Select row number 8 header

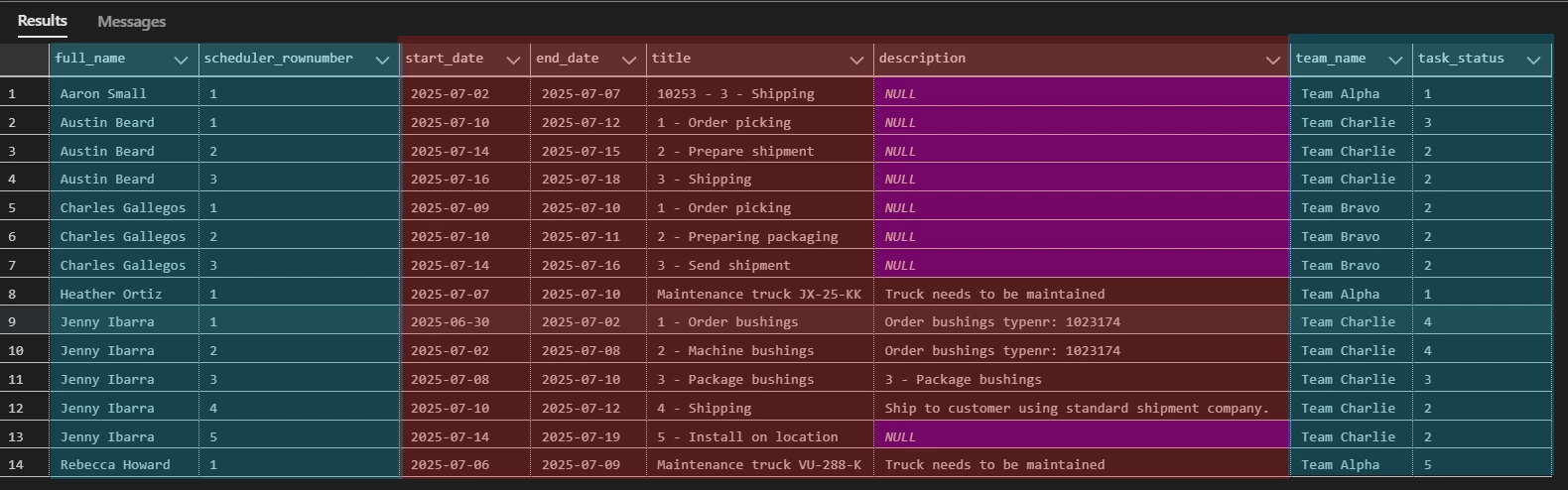click(25, 294)
